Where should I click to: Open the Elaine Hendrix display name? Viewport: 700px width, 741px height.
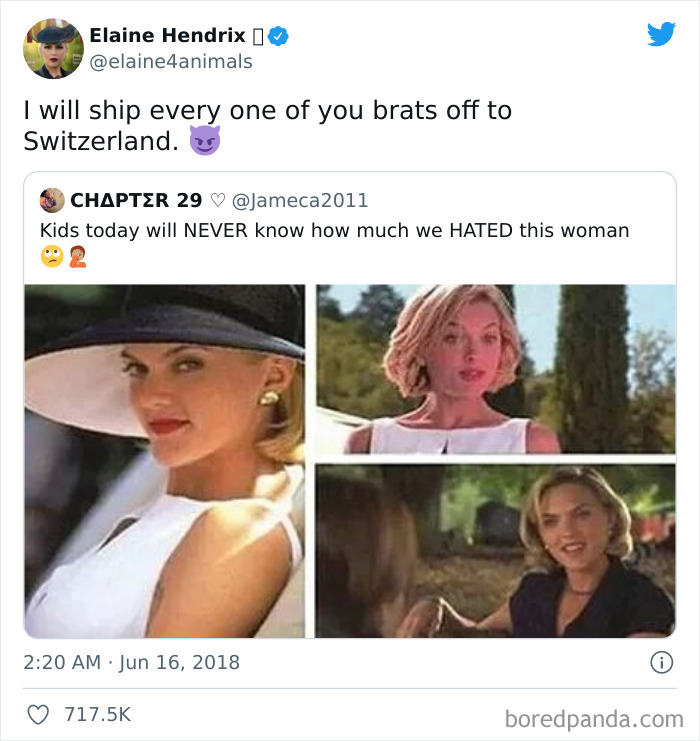(167, 36)
